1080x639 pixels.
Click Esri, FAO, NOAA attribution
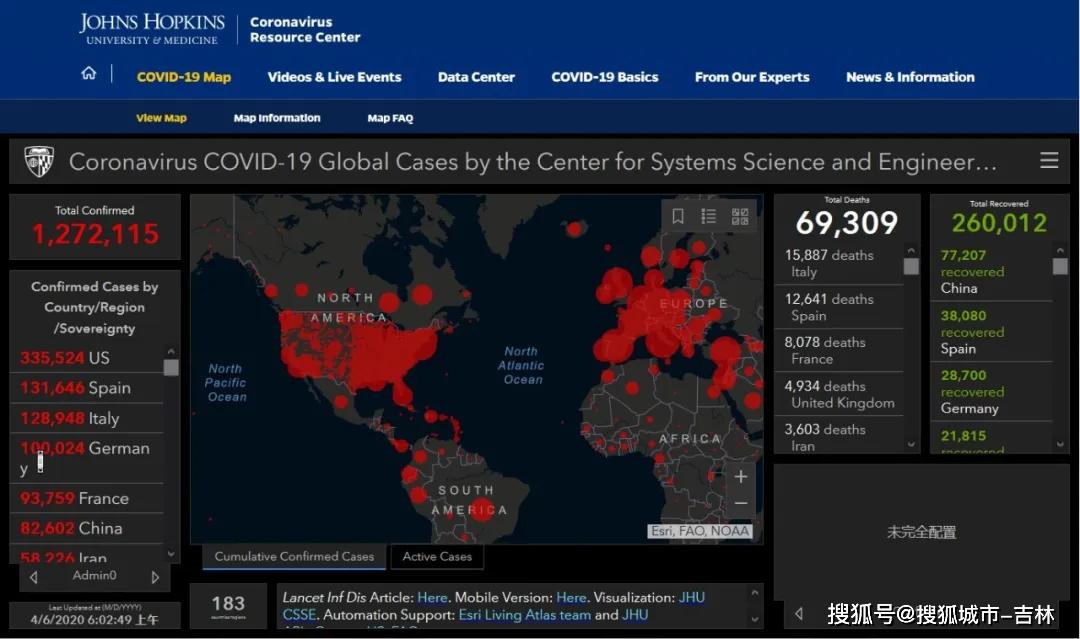(700, 531)
